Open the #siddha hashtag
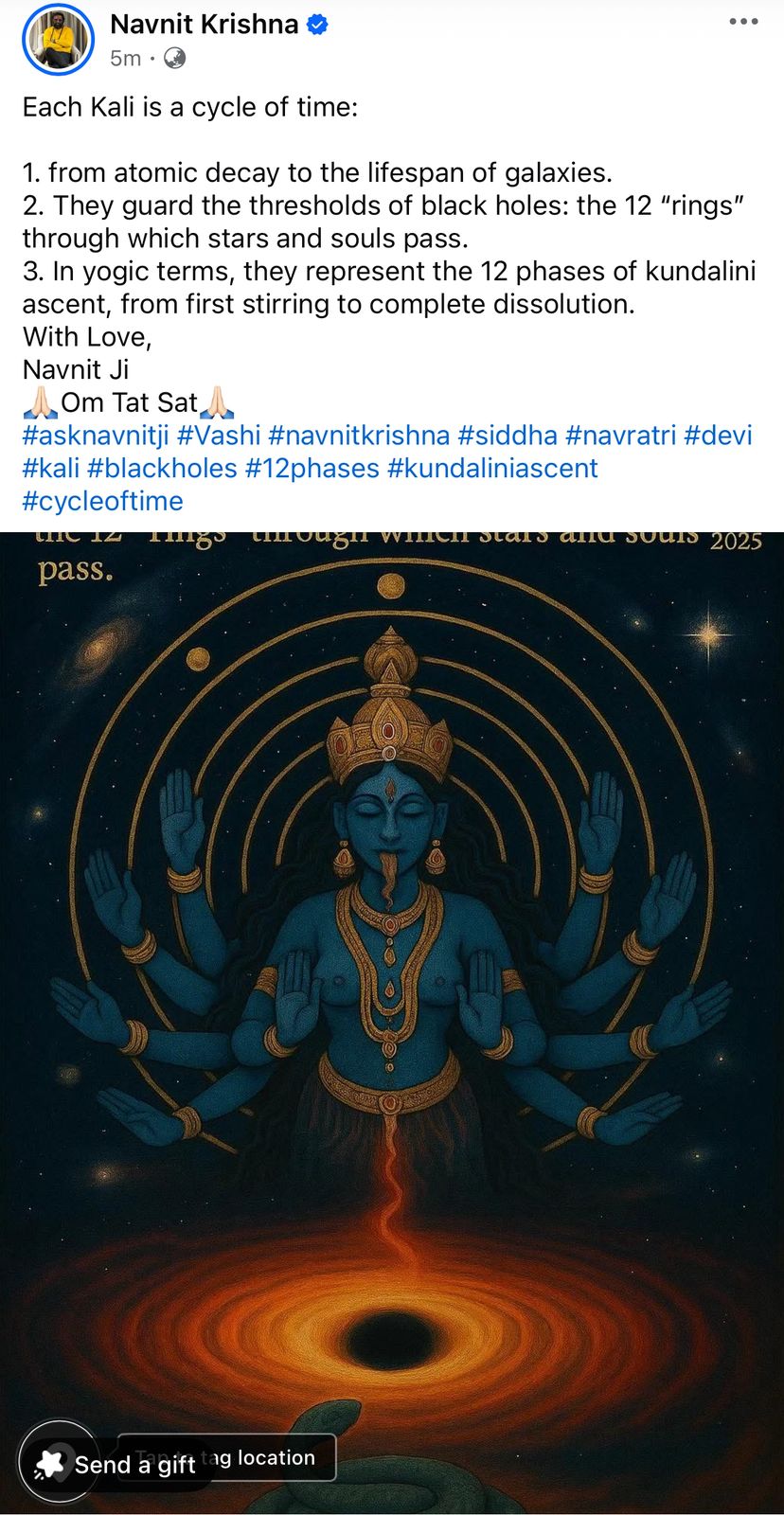 pos(508,436)
